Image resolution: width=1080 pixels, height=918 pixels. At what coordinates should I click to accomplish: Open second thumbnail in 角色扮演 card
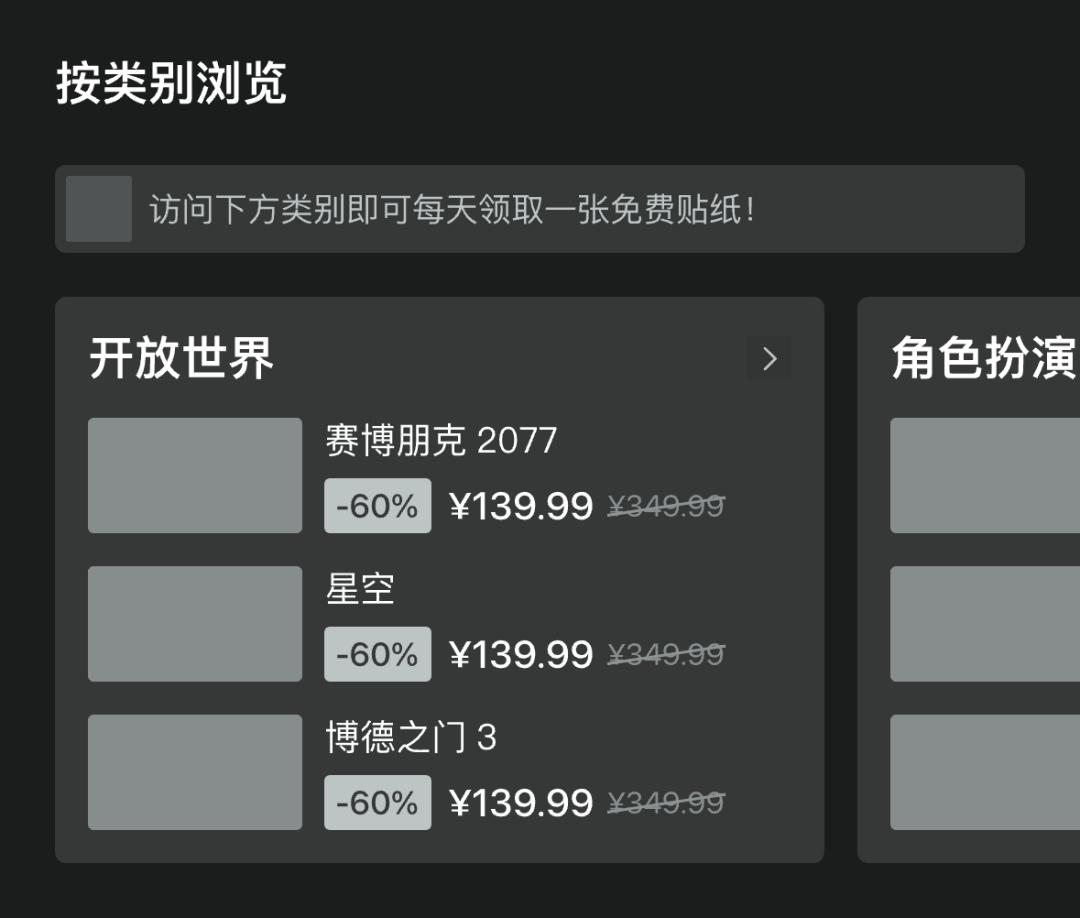[x=985, y=623]
